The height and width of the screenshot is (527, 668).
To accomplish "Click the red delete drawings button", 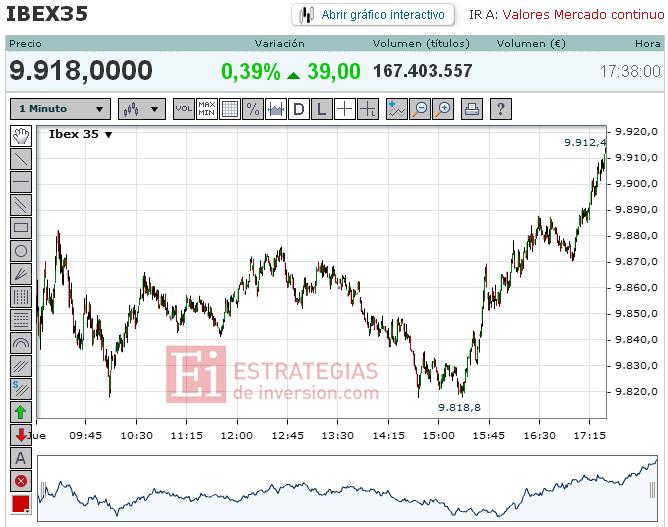I will (x=20, y=481).
